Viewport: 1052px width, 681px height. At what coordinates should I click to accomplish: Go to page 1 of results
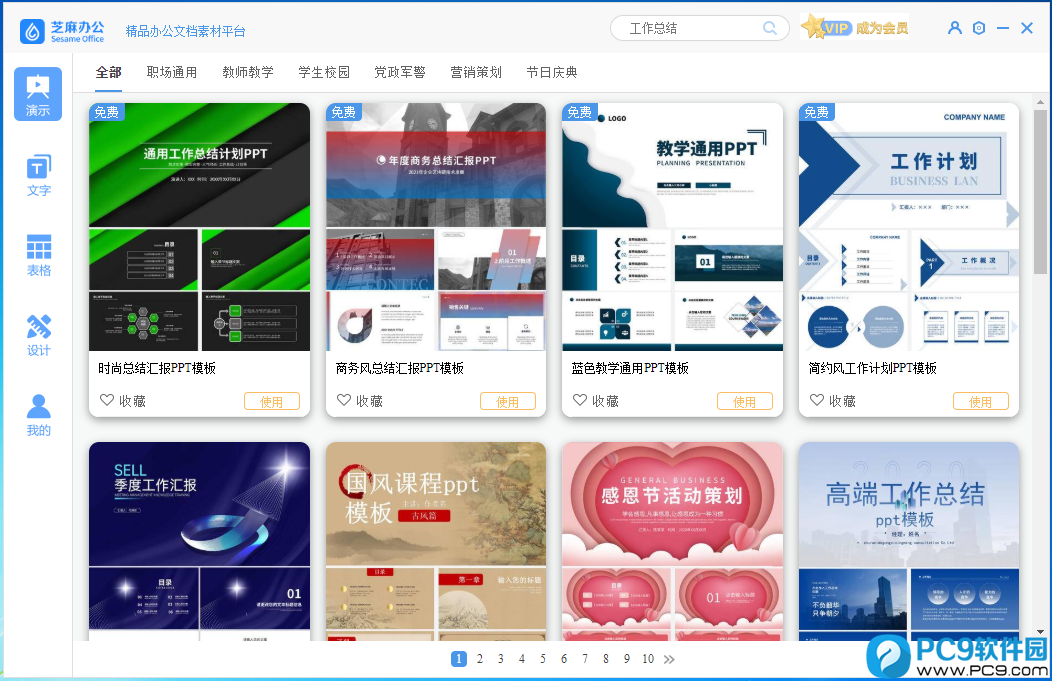coord(459,659)
